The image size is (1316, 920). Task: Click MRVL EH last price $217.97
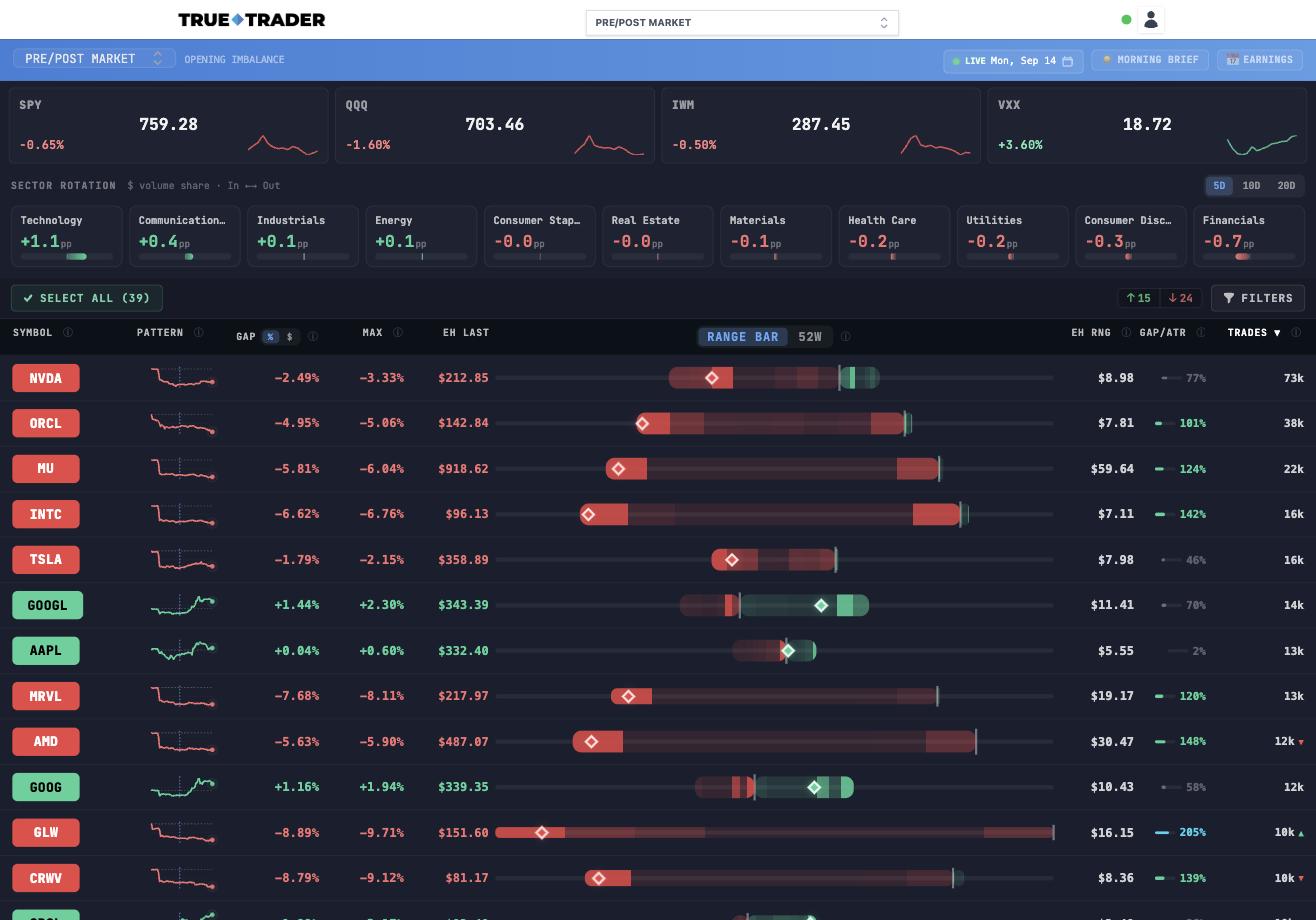point(464,696)
